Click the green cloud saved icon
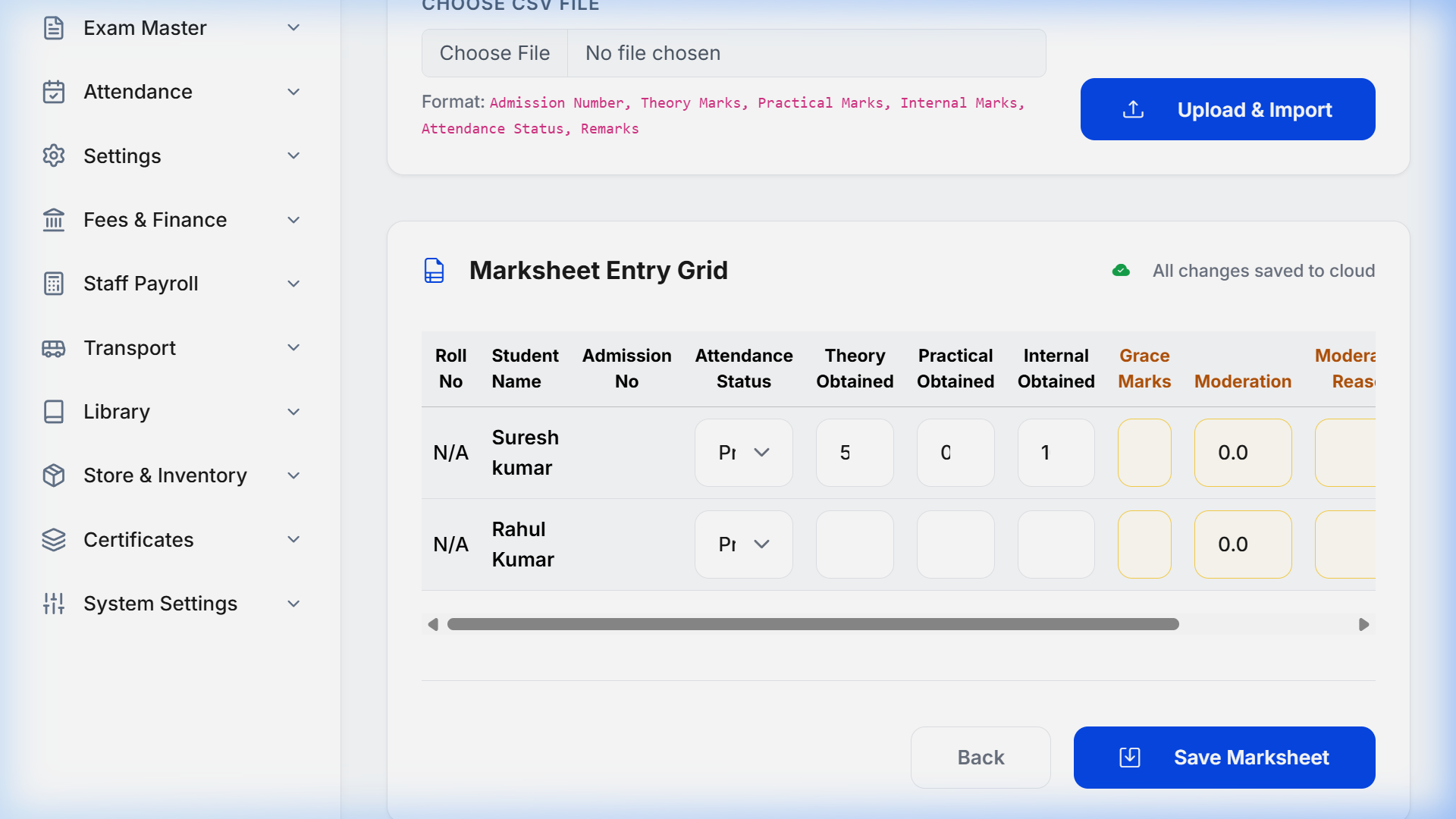1456x819 pixels. coord(1121,271)
